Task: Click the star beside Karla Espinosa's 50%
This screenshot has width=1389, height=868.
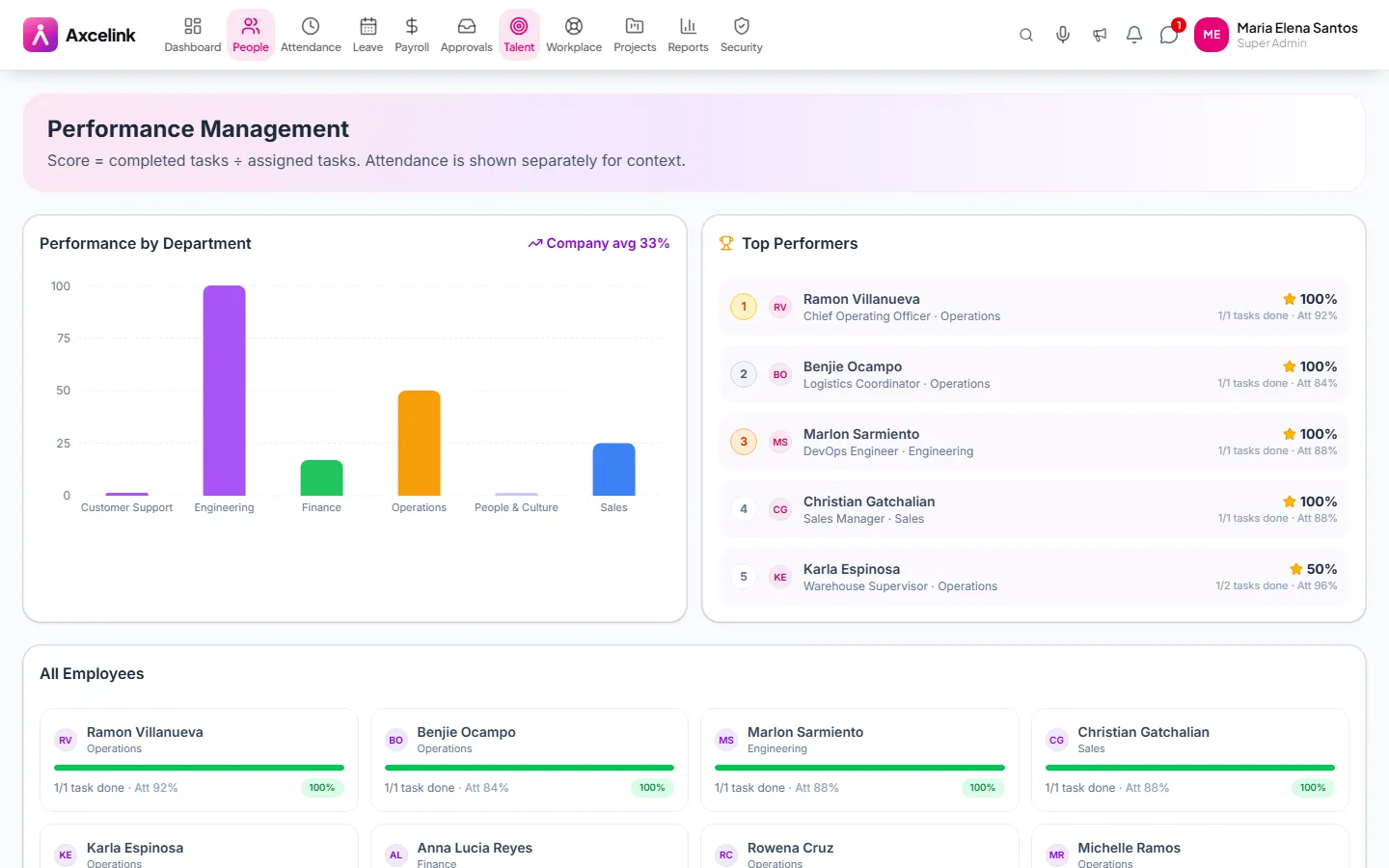Action: tap(1296, 569)
